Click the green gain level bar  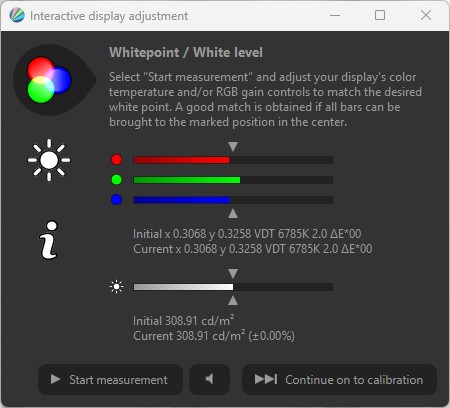pos(233,180)
